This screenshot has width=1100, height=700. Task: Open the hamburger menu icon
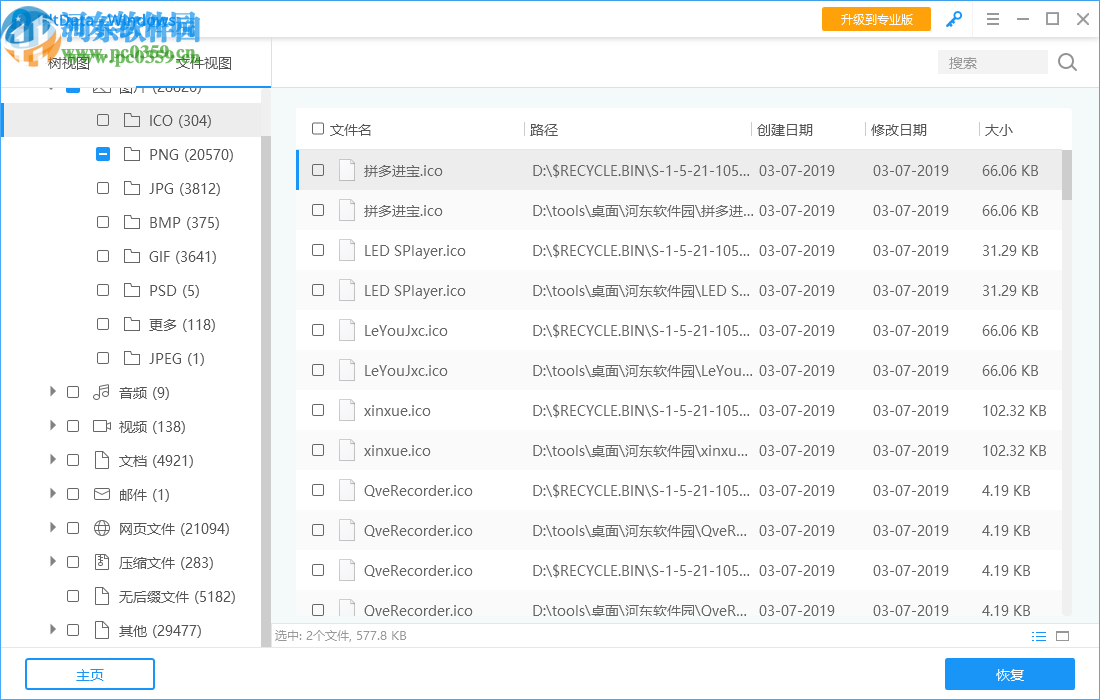tap(992, 18)
